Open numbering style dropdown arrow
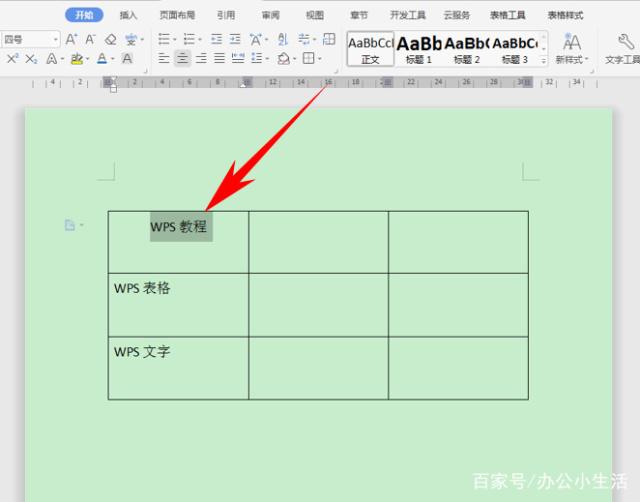Screen dimensions: 640x502 pos(200,40)
